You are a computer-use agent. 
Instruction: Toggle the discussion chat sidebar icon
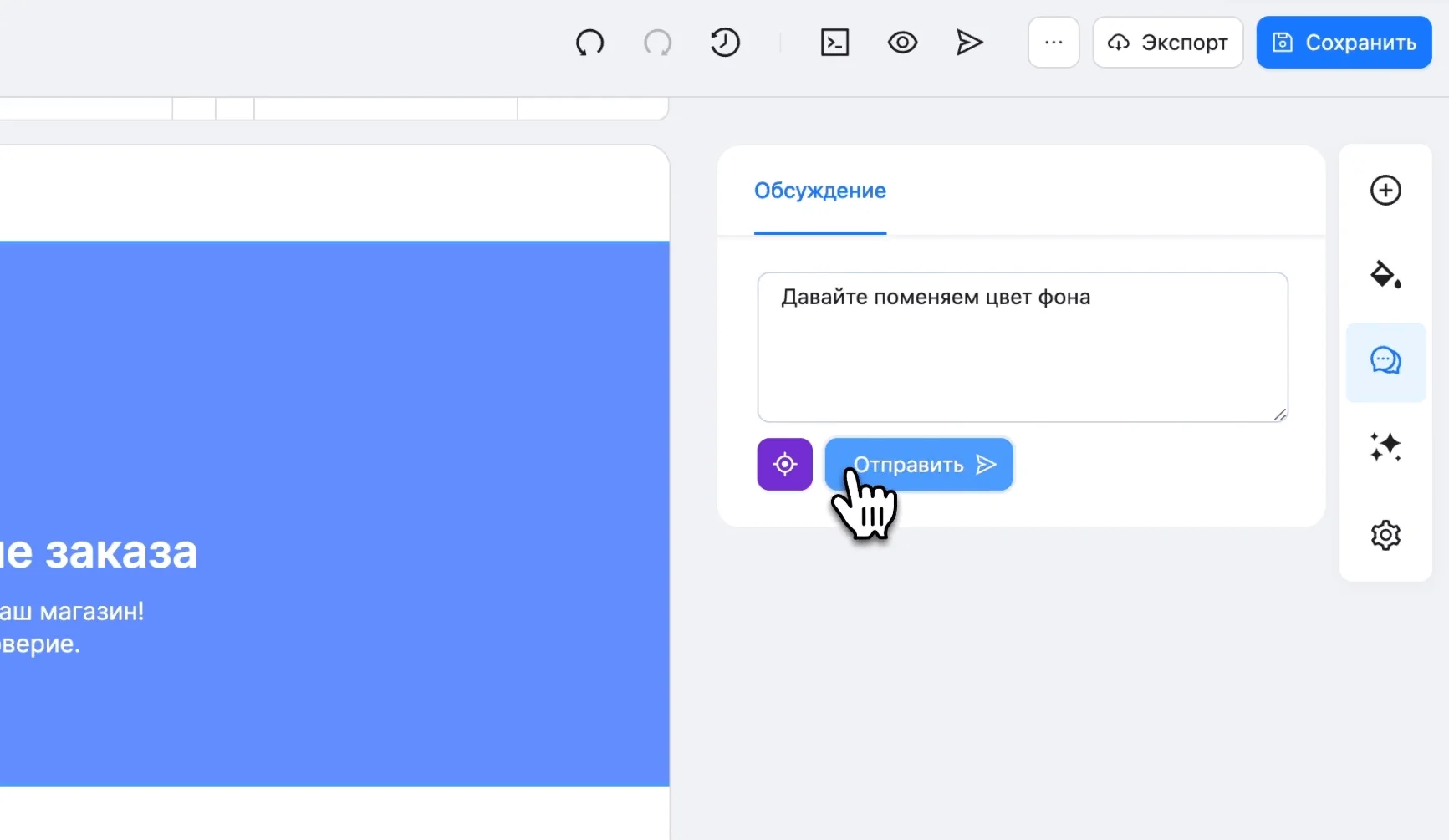click(1385, 362)
